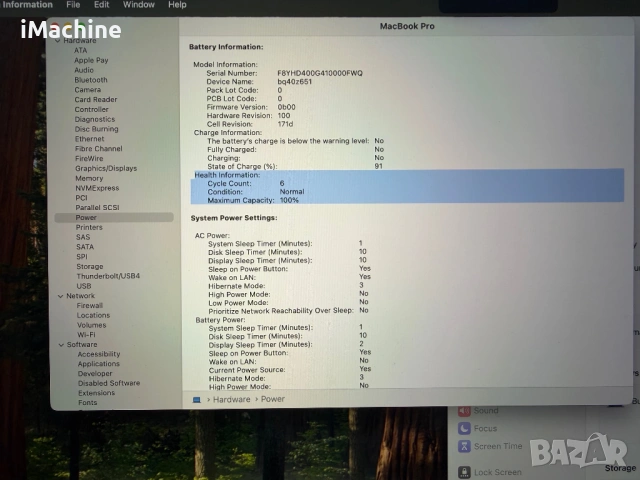Select Firewall in the sidebar
640x480 pixels.
tap(89, 306)
